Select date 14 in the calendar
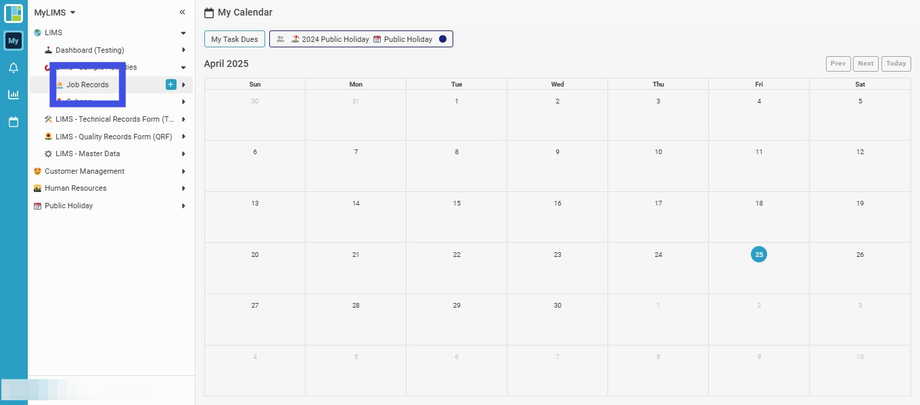This screenshot has width=920, height=405. pyautogui.click(x=356, y=203)
